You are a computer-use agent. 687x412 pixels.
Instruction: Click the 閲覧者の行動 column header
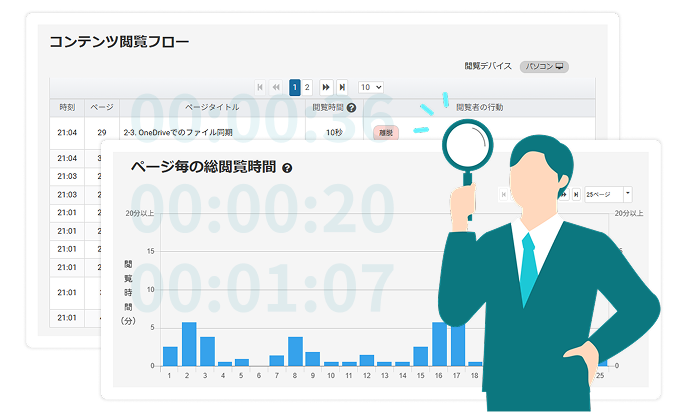pos(479,107)
